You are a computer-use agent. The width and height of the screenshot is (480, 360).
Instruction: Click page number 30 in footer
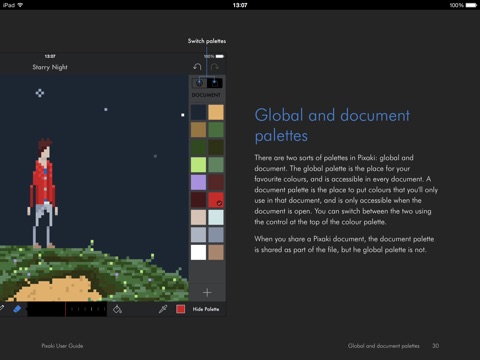coord(435,346)
